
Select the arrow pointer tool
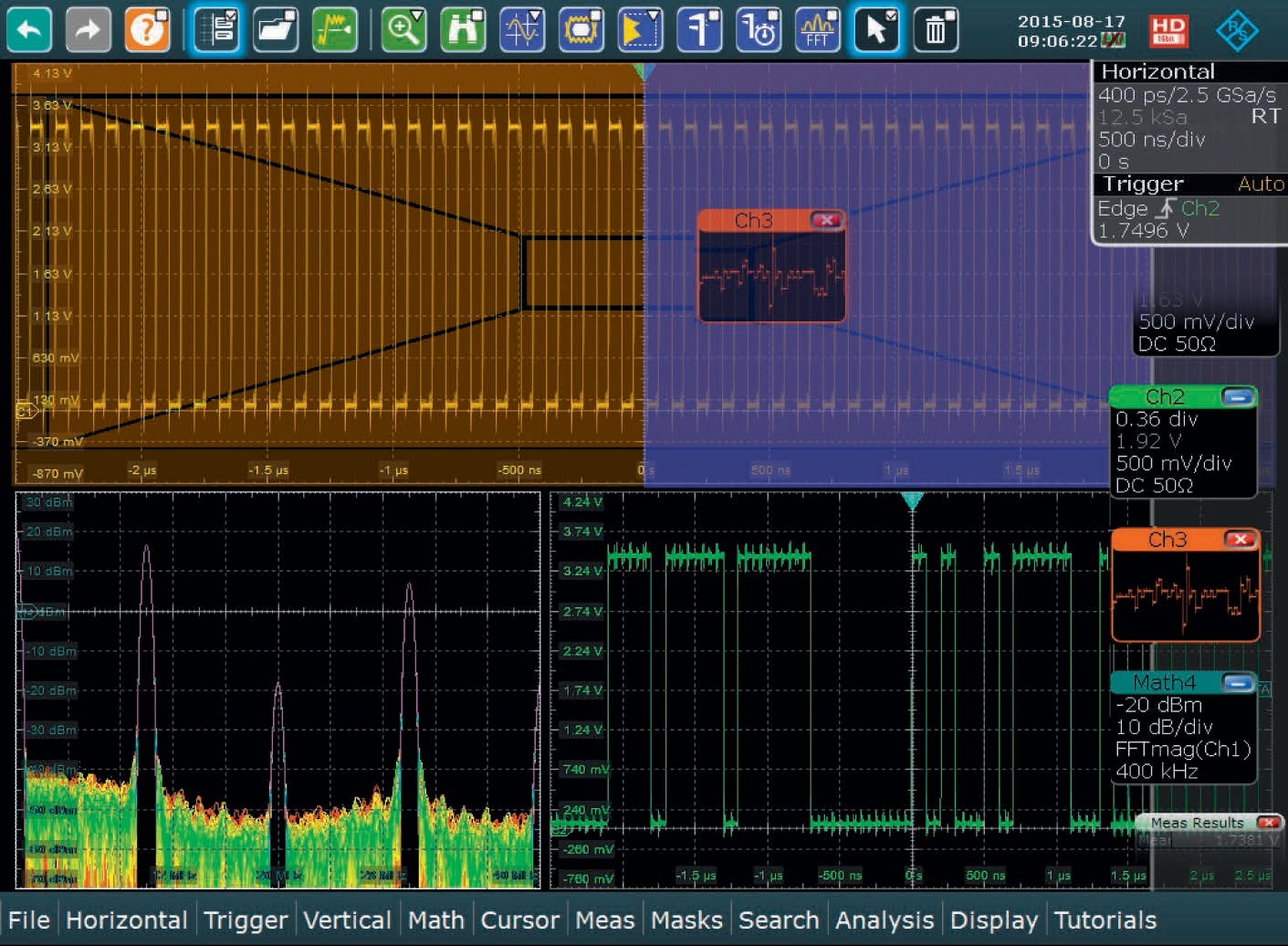(x=876, y=29)
